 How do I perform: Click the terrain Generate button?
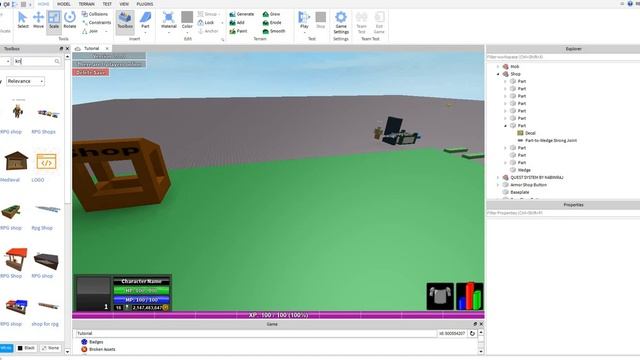(242, 14)
